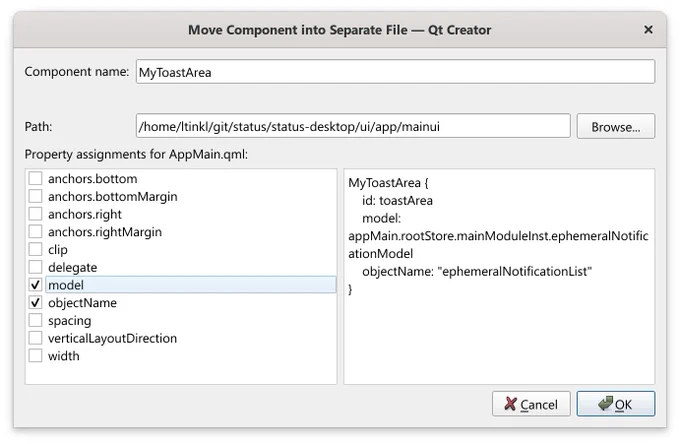Click the 'id: toastArea' preview line
Screen dimensions: 680x444
coord(397,200)
